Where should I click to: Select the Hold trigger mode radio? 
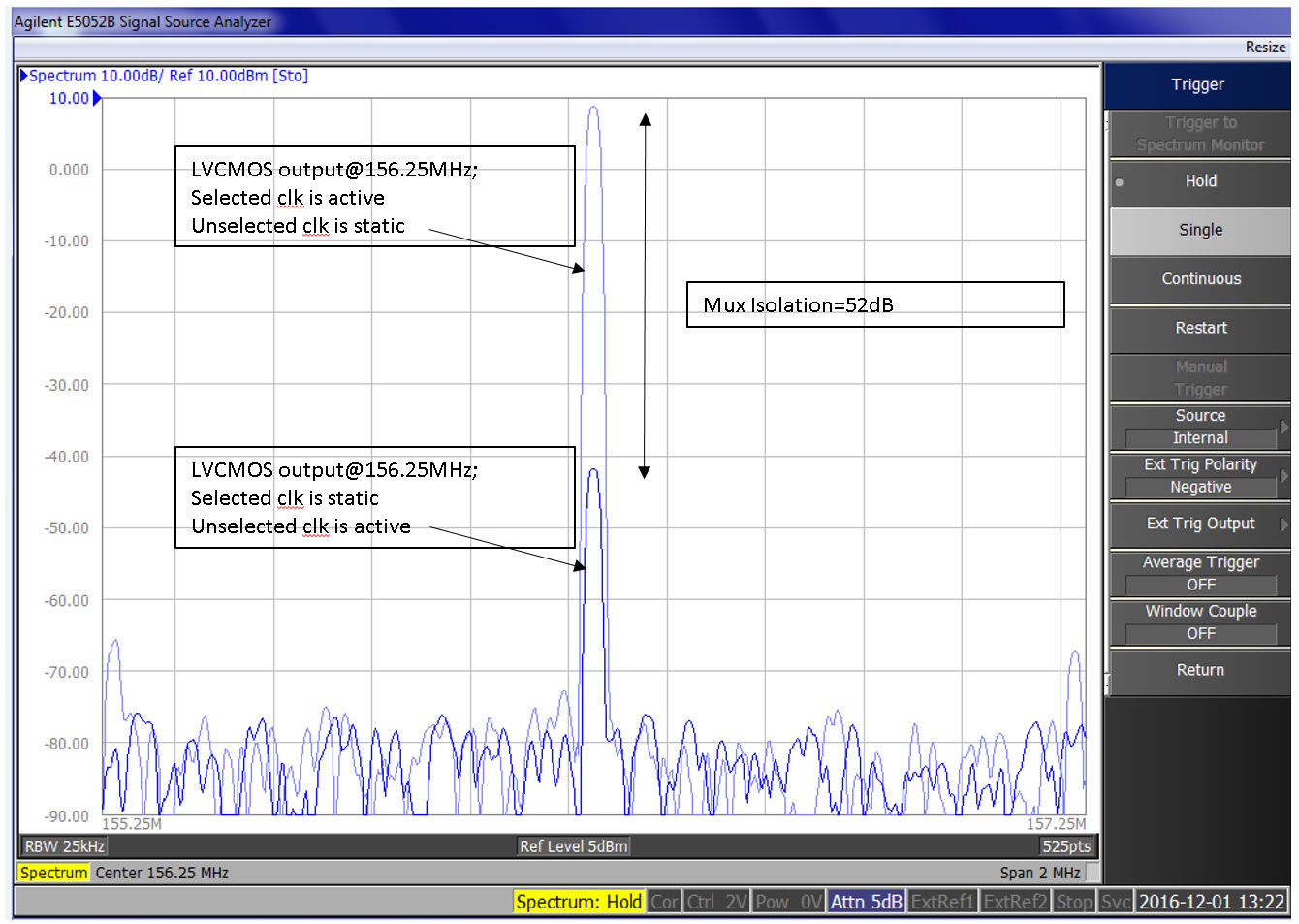(x=1200, y=181)
